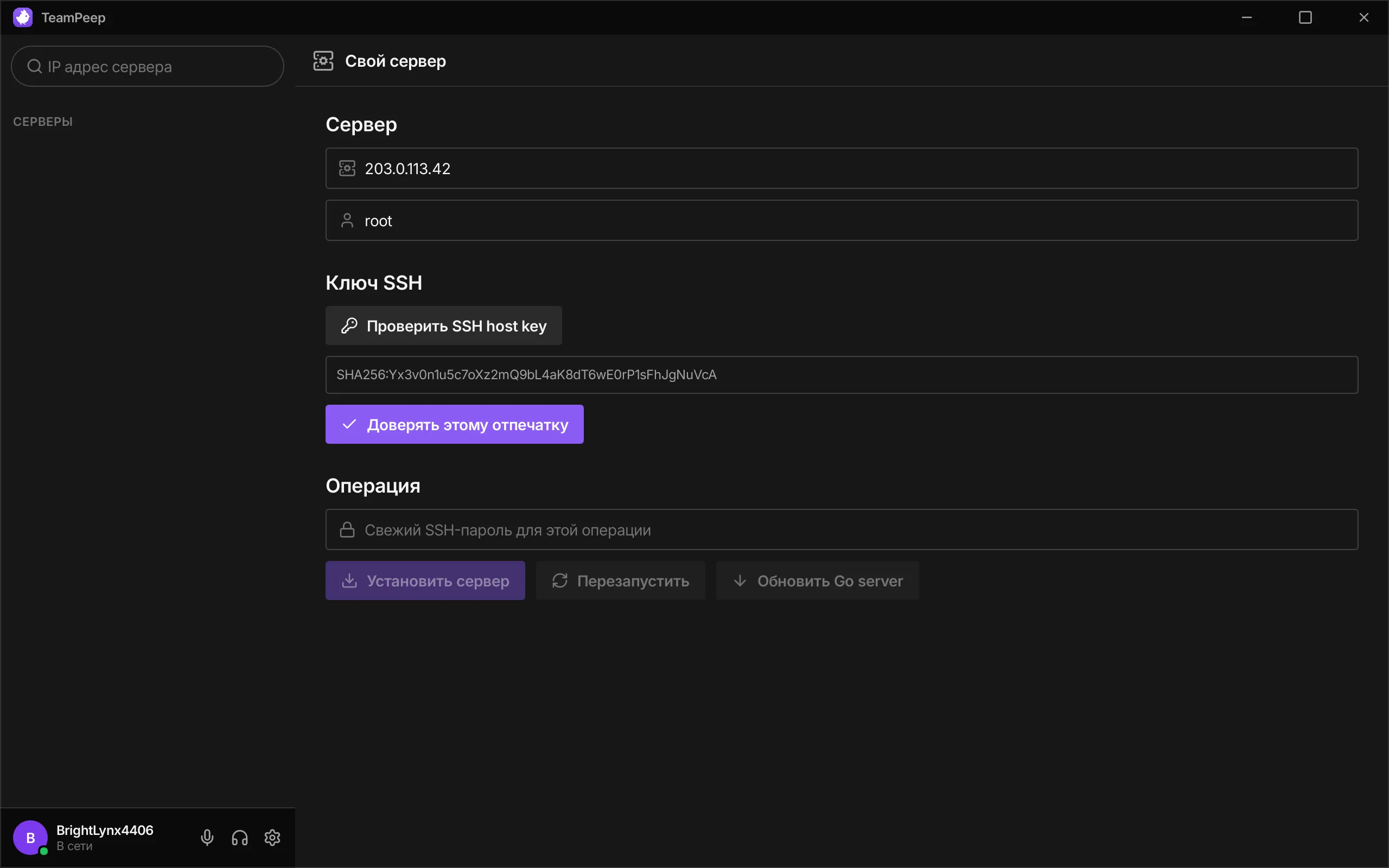Click the Операция section heading
Image resolution: width=1389 pixels, height=868 pixels.
[373, 486]
